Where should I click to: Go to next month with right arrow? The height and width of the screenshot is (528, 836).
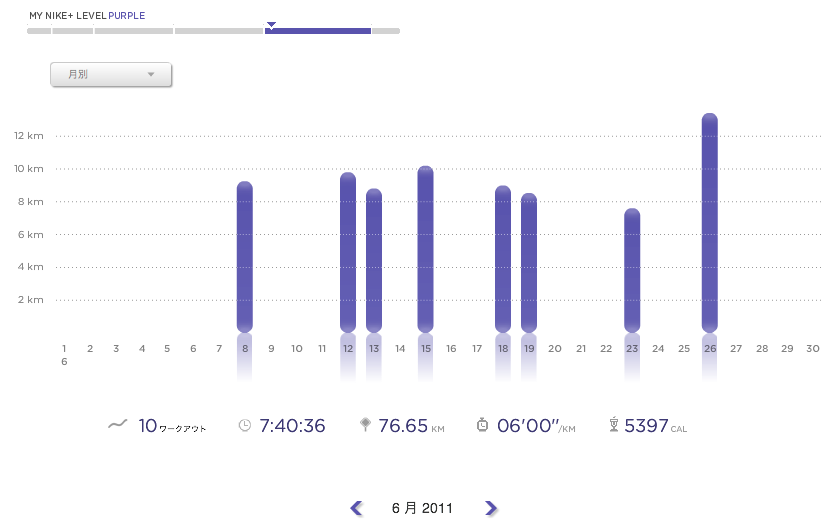490,509
